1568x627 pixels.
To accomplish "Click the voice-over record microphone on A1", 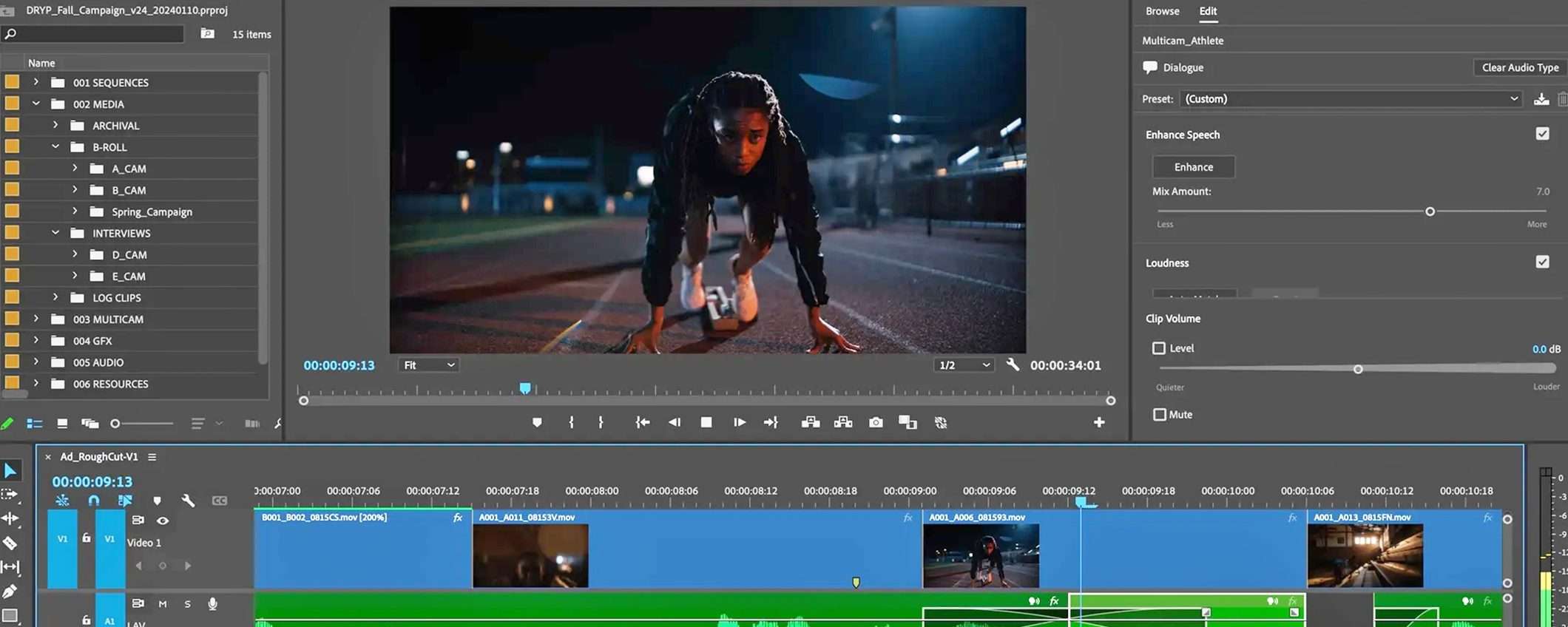I will click(x=212, y=604).
